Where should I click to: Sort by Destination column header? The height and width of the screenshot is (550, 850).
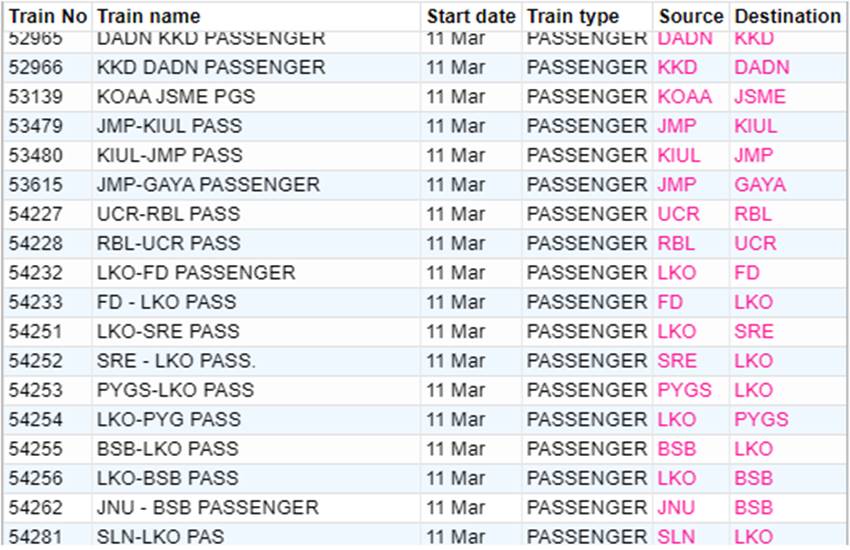787,16
